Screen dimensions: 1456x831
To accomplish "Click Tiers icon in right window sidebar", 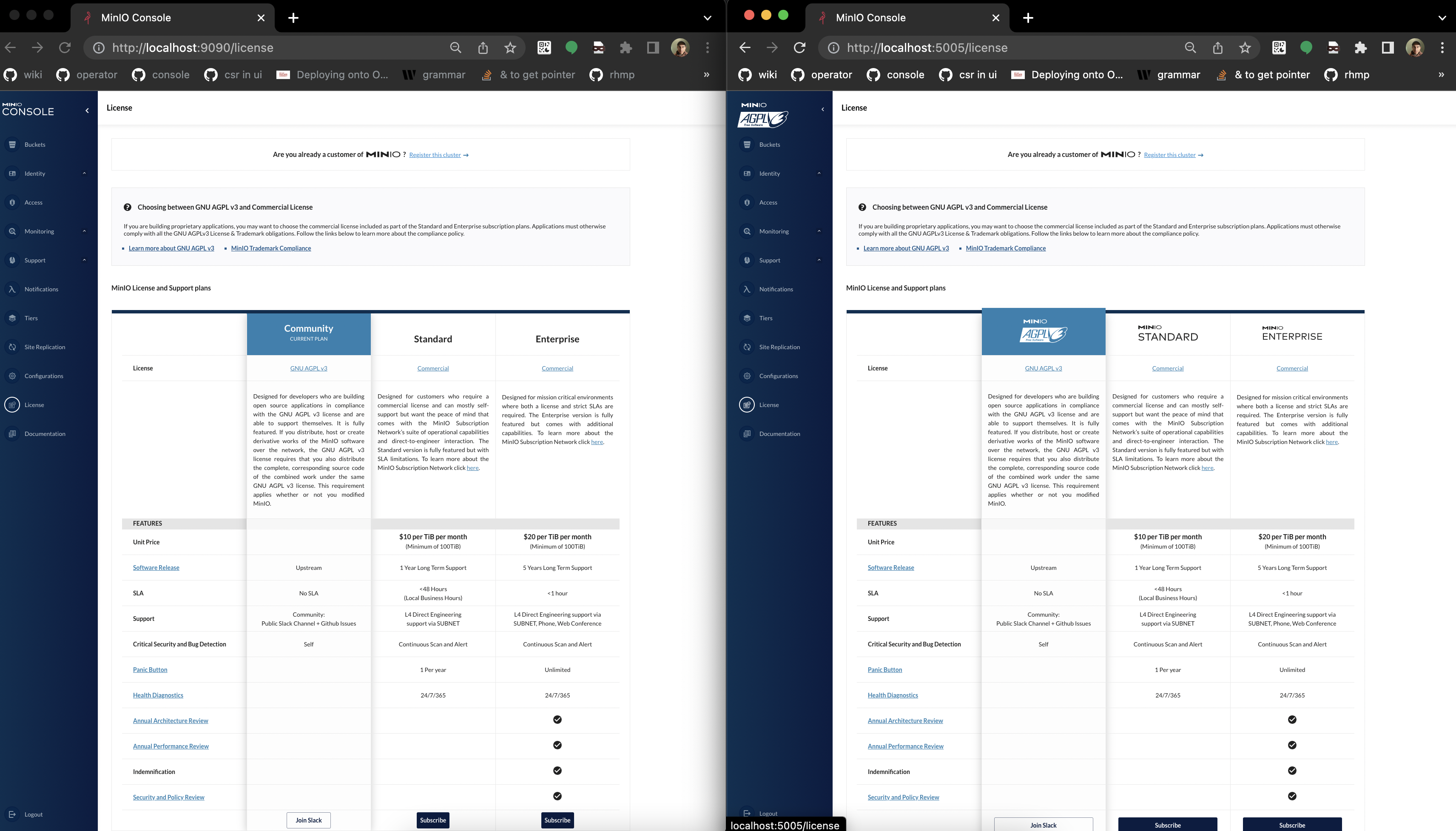I will pyautogui.click(x=747, y=318).
